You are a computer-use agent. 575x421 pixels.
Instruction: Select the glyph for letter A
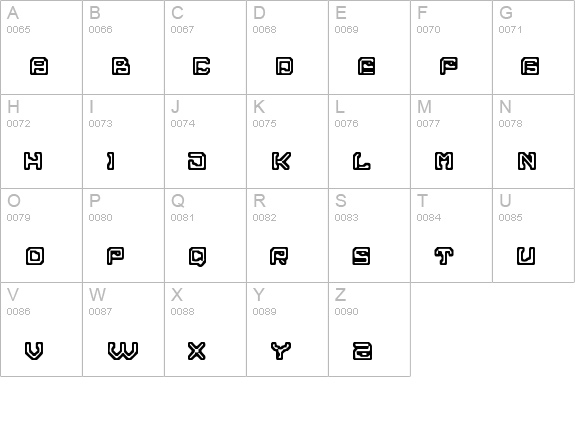pos(39,66)
